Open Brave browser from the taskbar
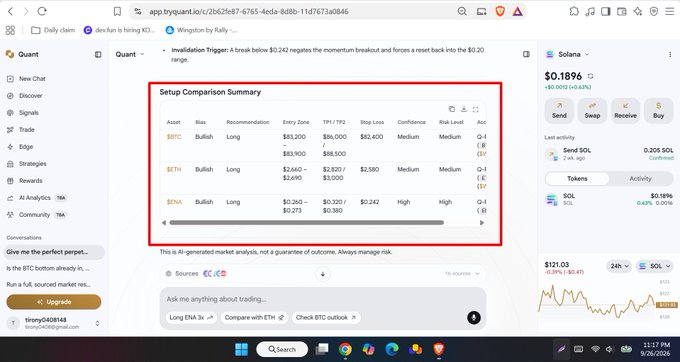The width and height of the screenshot is (680, 362). [x=439, y=349]
